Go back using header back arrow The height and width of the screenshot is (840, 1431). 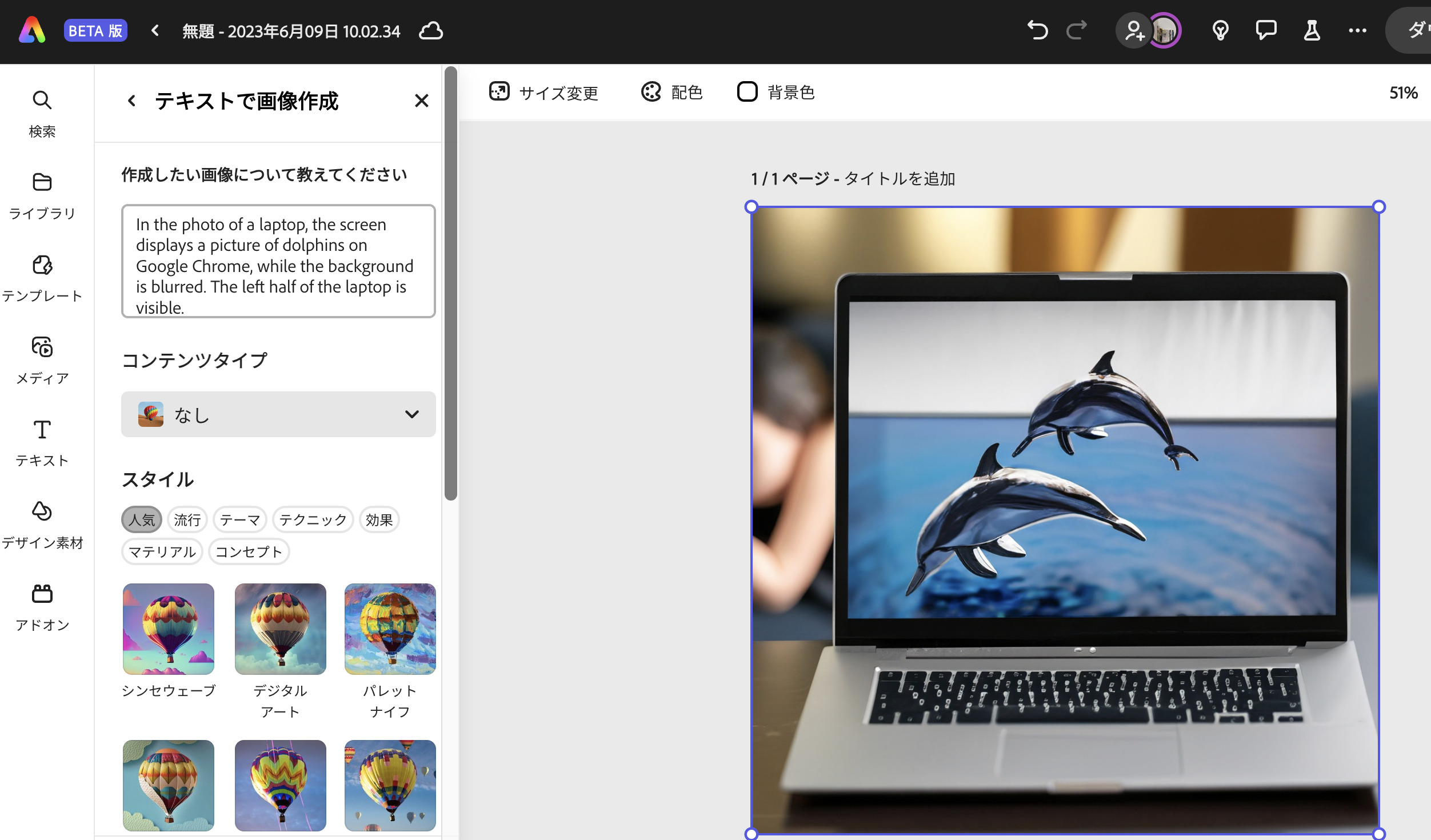coord(155,31)
